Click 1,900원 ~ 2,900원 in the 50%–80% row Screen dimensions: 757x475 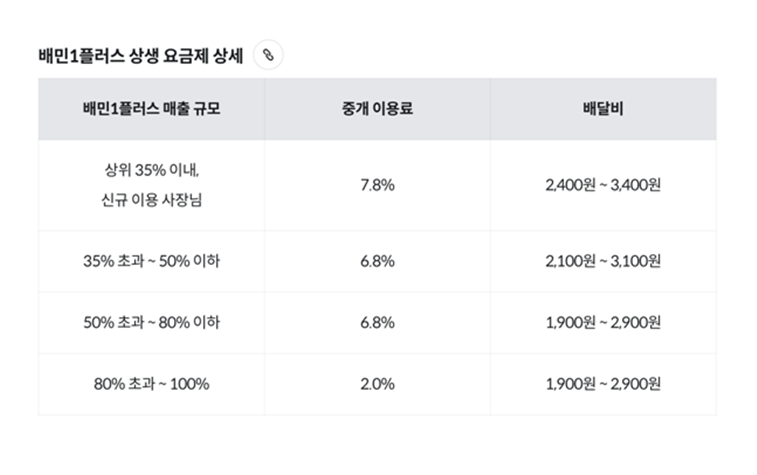603,322
